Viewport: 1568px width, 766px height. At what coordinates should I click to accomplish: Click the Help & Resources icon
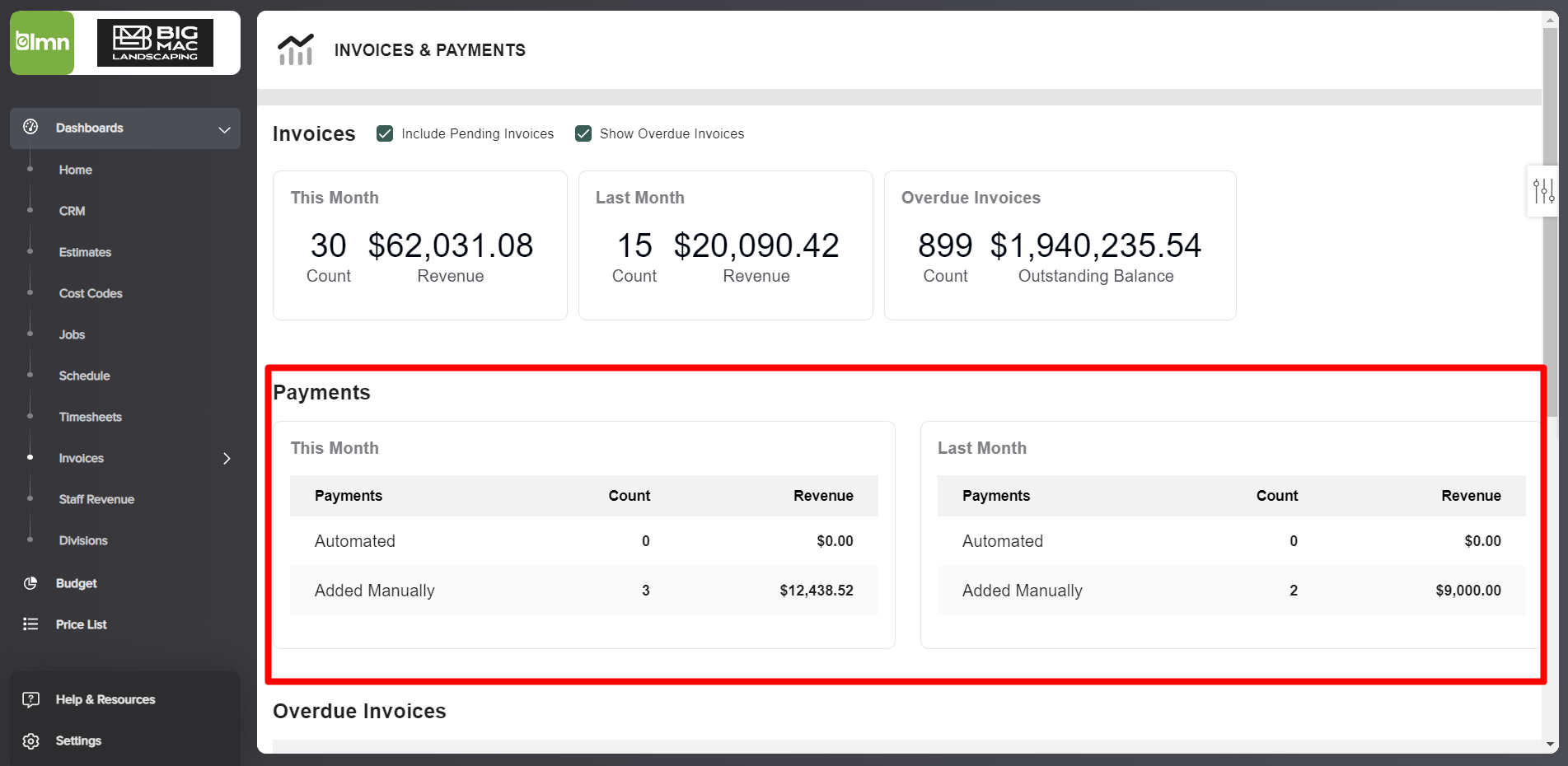point(30,699)
